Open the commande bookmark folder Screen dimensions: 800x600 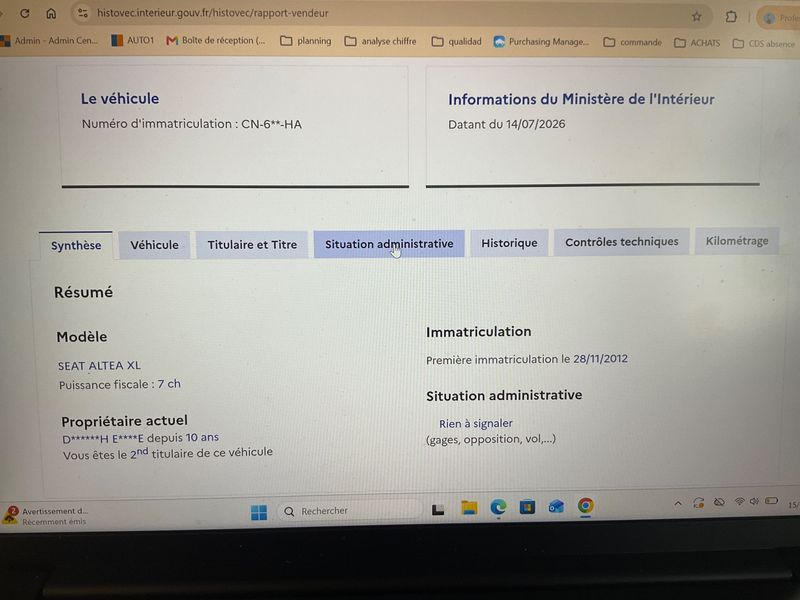click(632, 42)
